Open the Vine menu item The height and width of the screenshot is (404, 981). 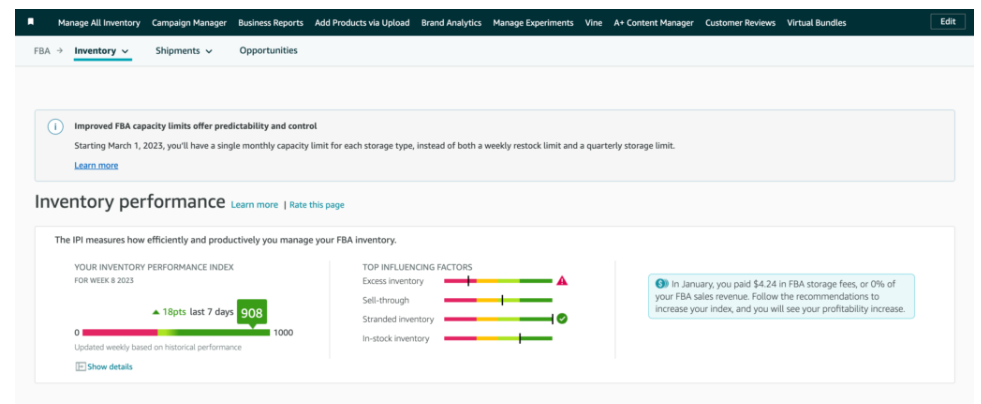tap(594, 23)
